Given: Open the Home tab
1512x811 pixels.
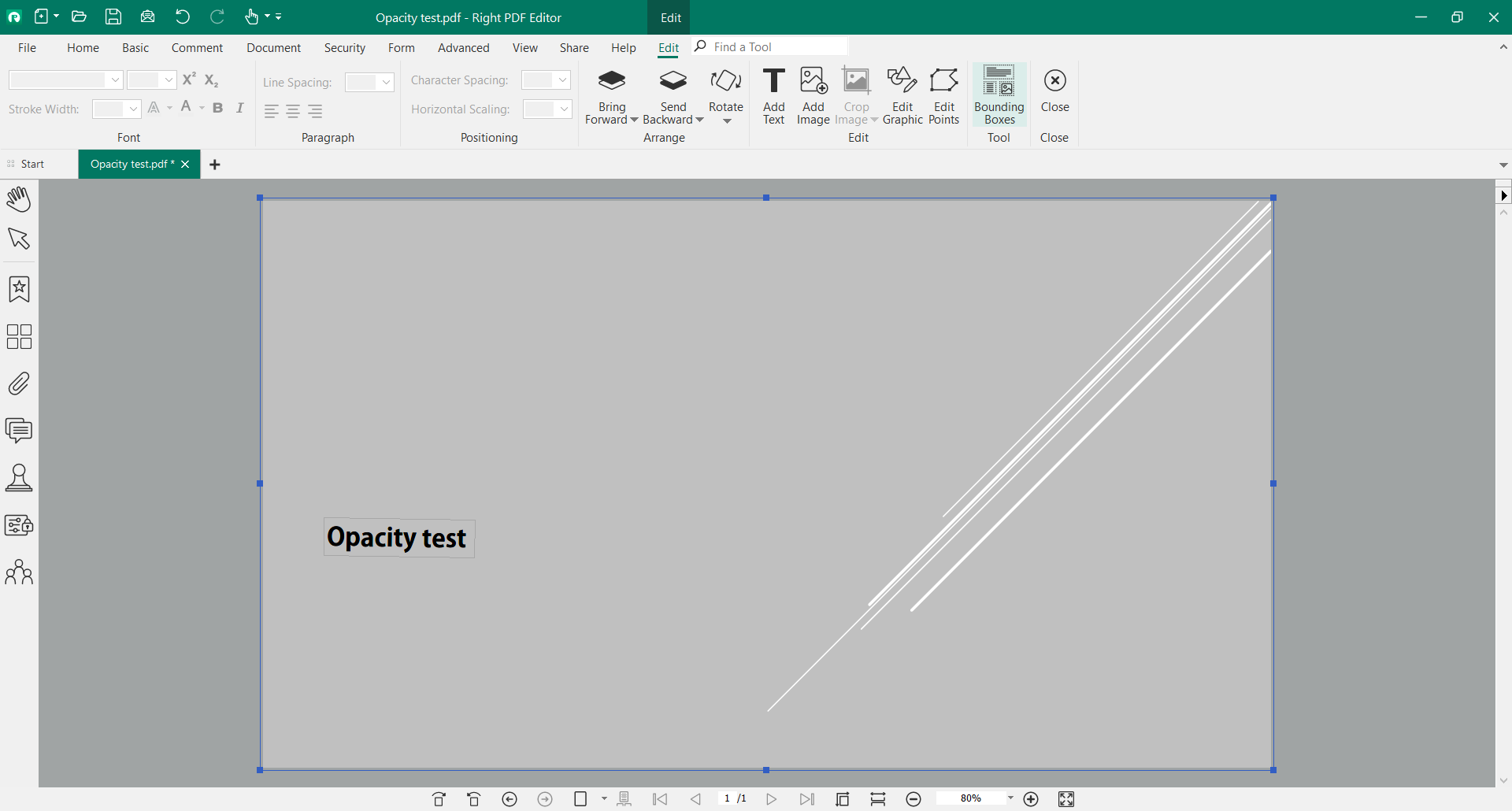Looking at the screenshot, I should click(83, 47).
